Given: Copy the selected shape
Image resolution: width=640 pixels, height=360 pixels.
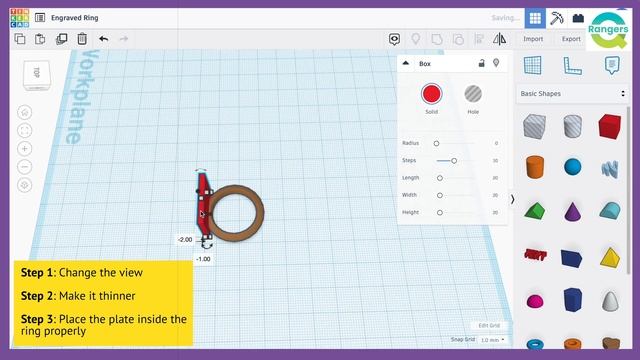Looking at the screenshot, I should click(x=20, y=39).
